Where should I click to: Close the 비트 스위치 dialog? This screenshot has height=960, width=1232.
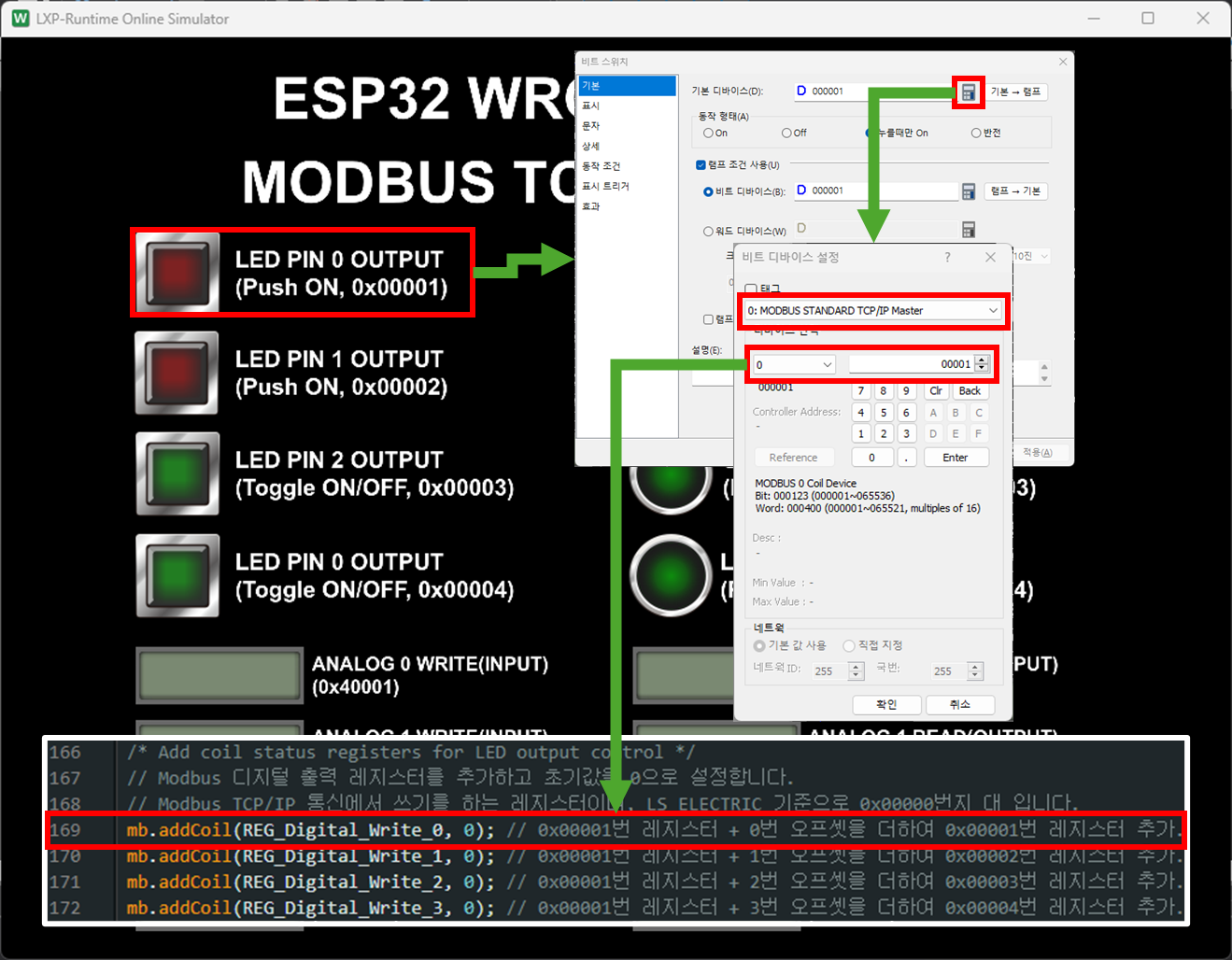[x=1062, y=62]
